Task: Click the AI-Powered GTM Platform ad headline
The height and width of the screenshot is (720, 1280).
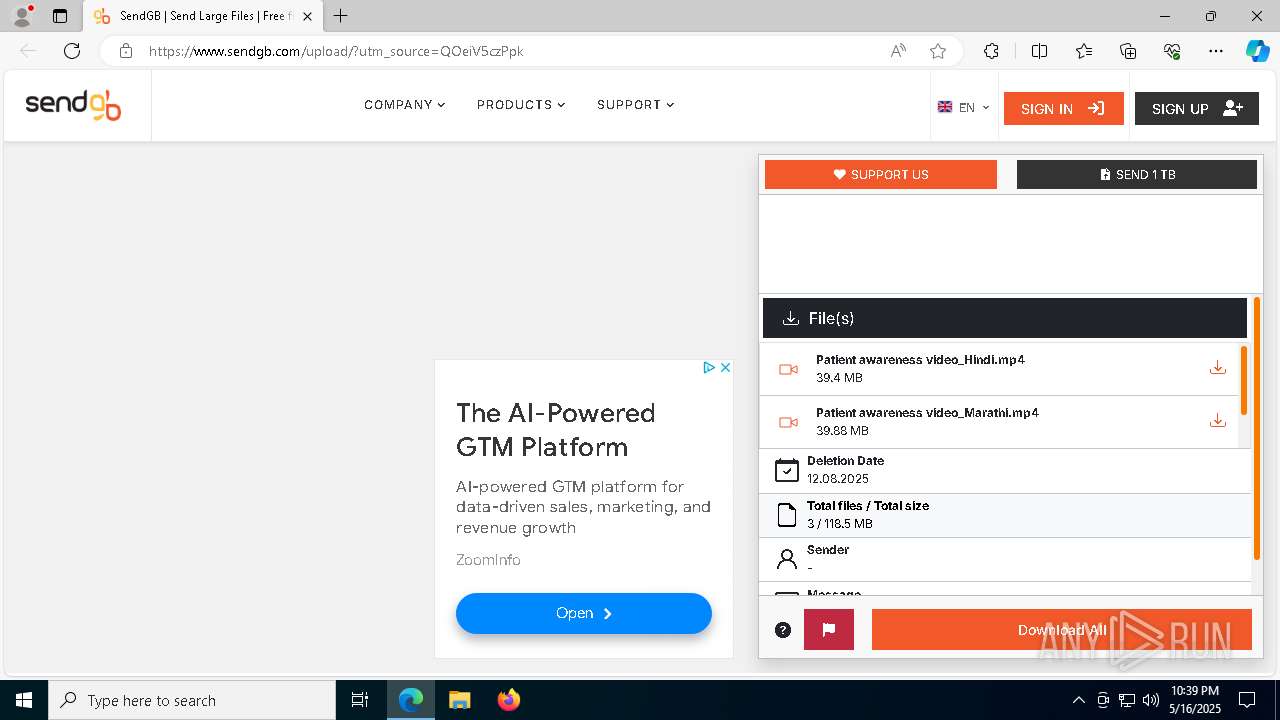Action: coord(556,430)
